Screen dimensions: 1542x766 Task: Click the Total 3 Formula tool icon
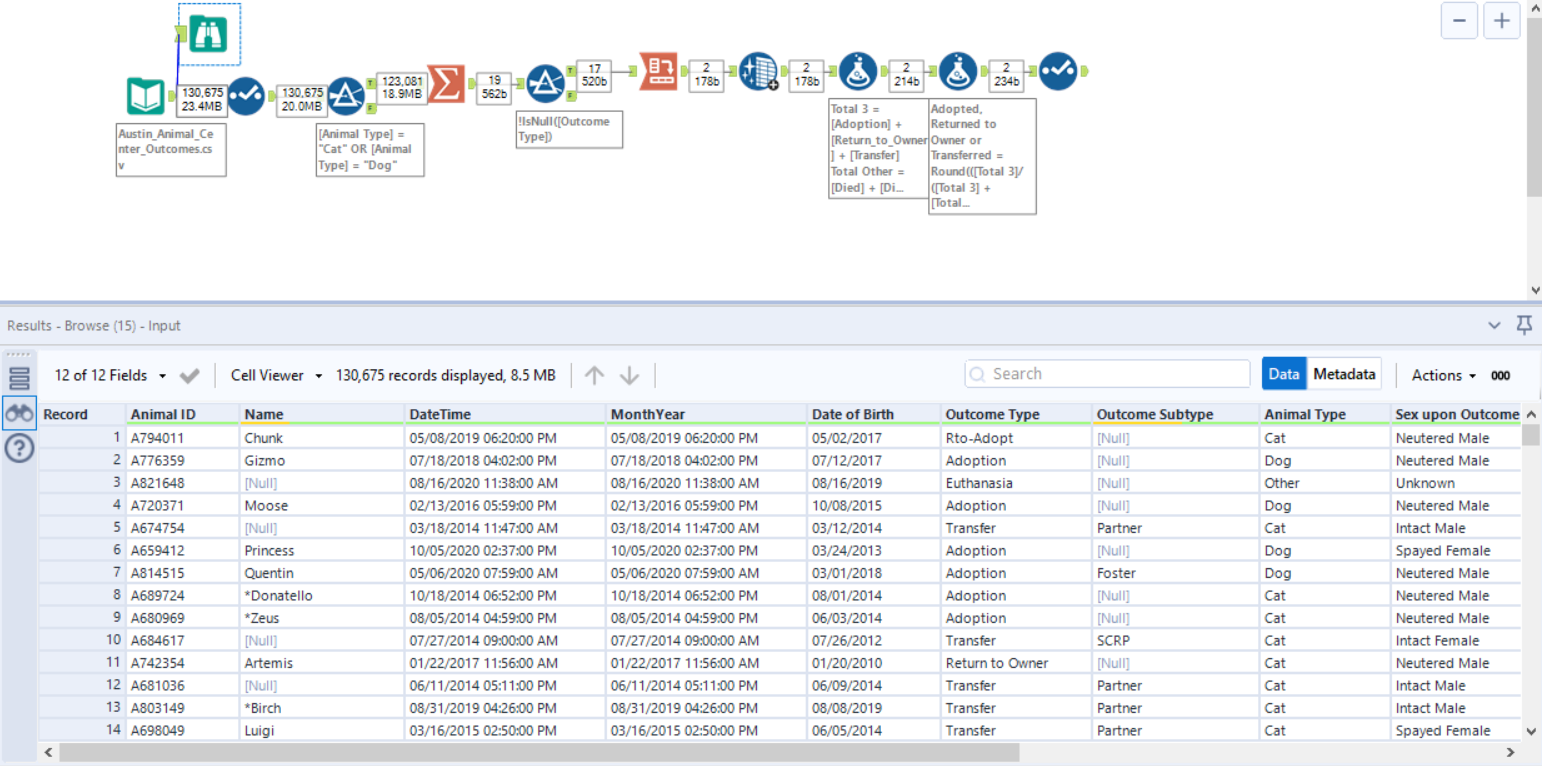point(858,72)
